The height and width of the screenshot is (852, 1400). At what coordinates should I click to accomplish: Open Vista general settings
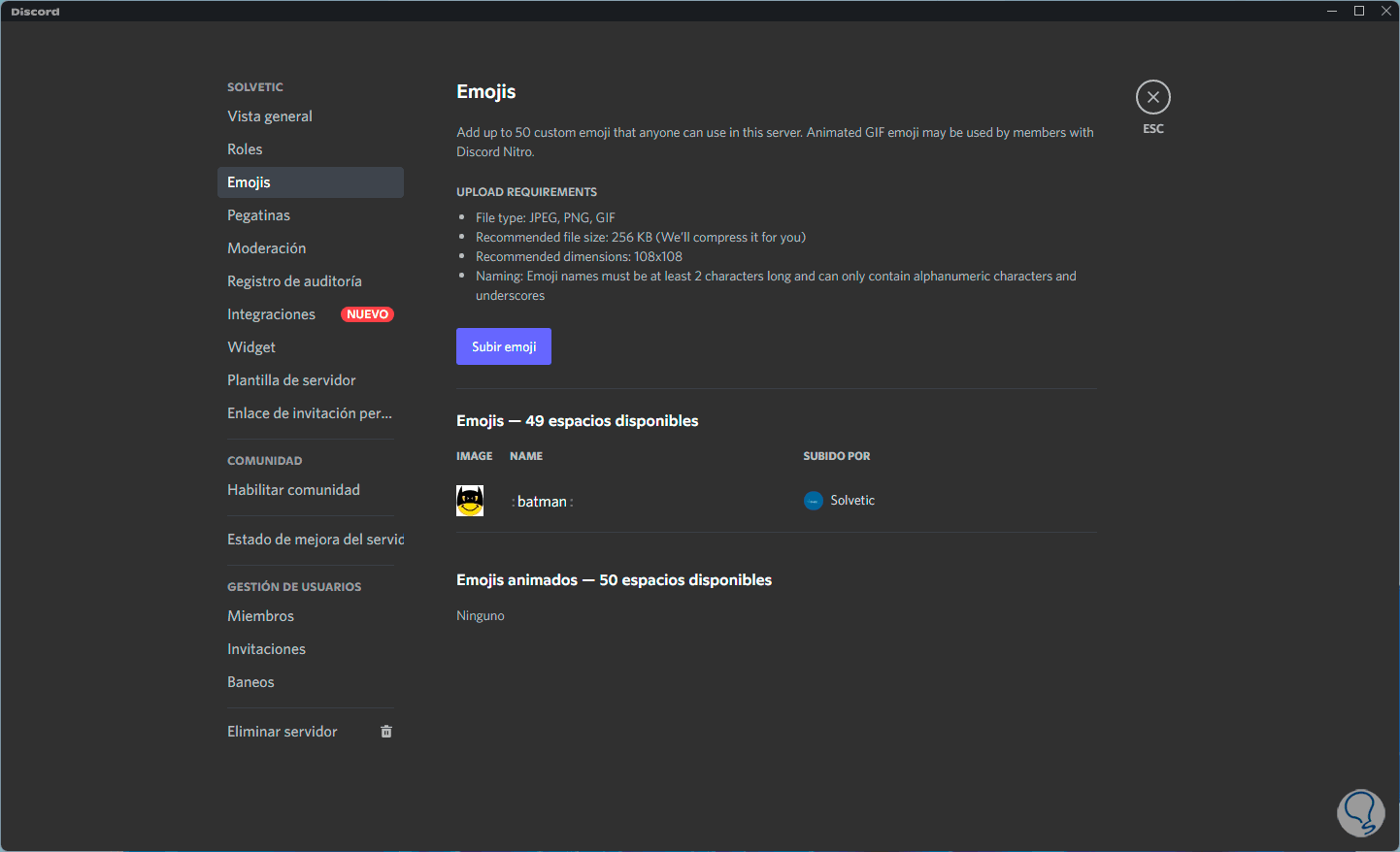point(270,116)
